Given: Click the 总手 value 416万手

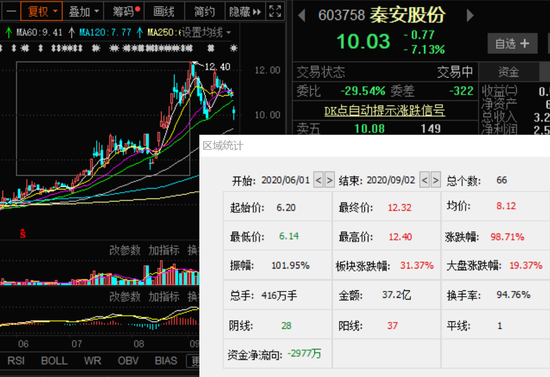Looking at the screenshot, I should [x=279, y=296].
